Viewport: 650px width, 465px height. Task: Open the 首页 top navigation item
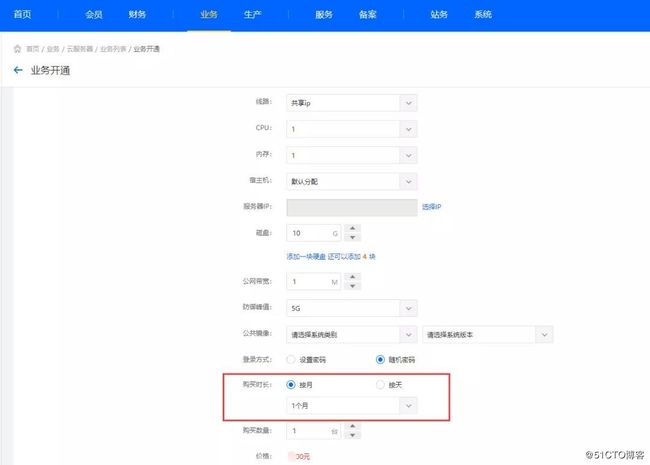(x=22, y=15)
